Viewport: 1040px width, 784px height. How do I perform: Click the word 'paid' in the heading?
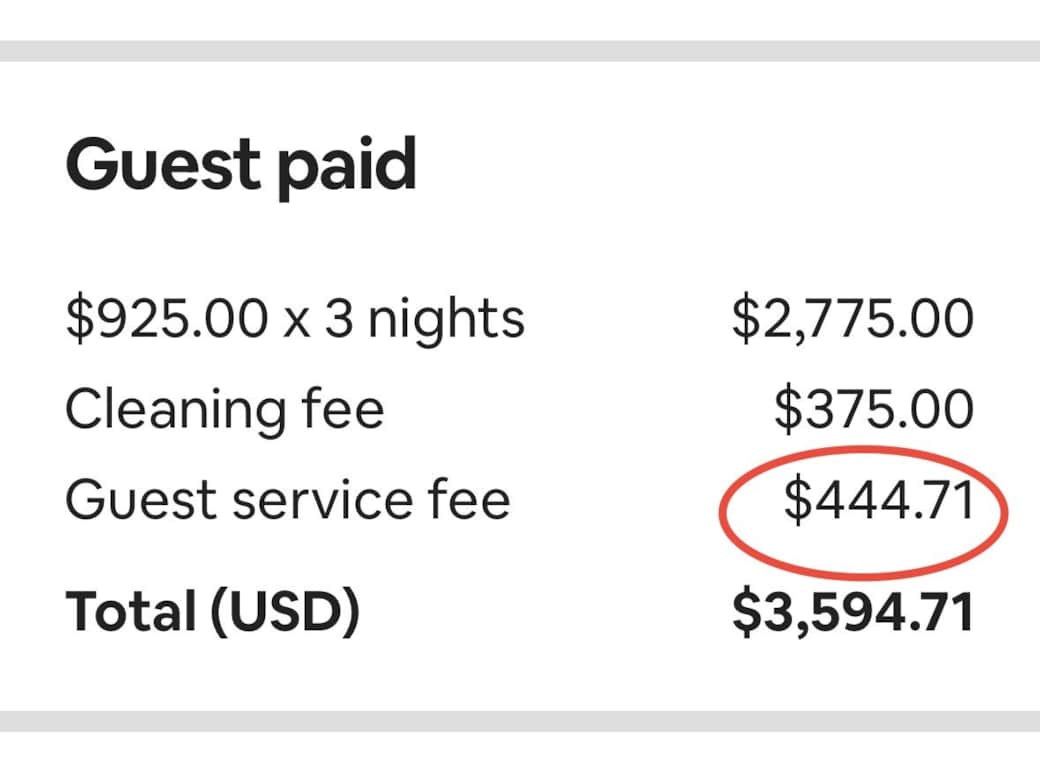point(346,167)
